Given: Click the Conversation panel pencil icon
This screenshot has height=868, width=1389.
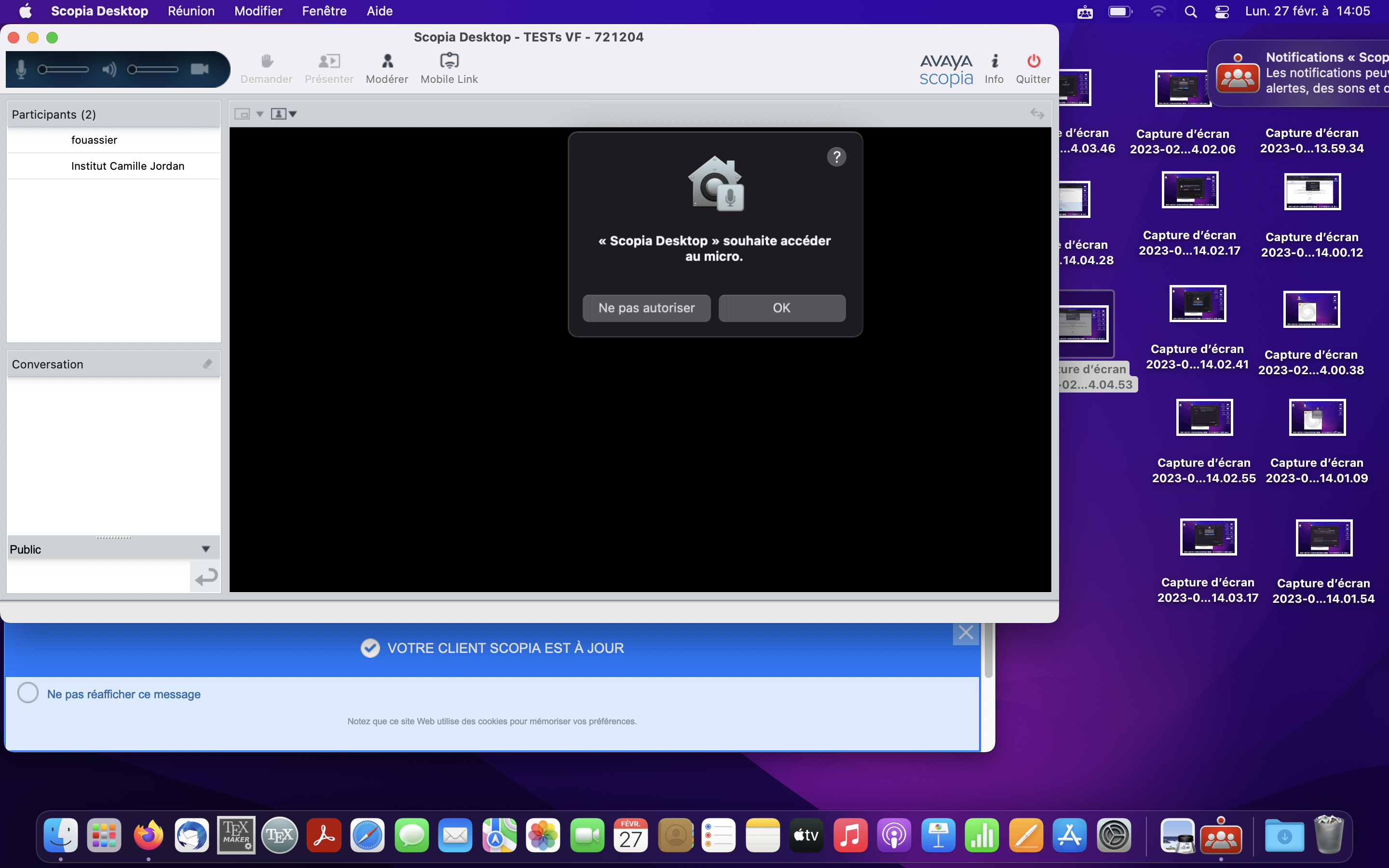Looking at the screenshot, I should [207, 364].
